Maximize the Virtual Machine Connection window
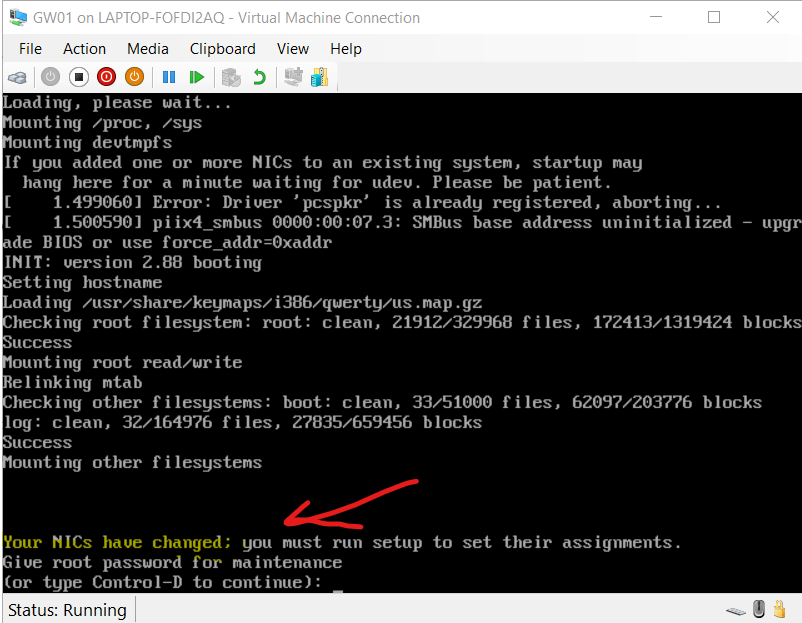Image resolution: width=802 pixels, height=623 pixels. pos(714,17)
